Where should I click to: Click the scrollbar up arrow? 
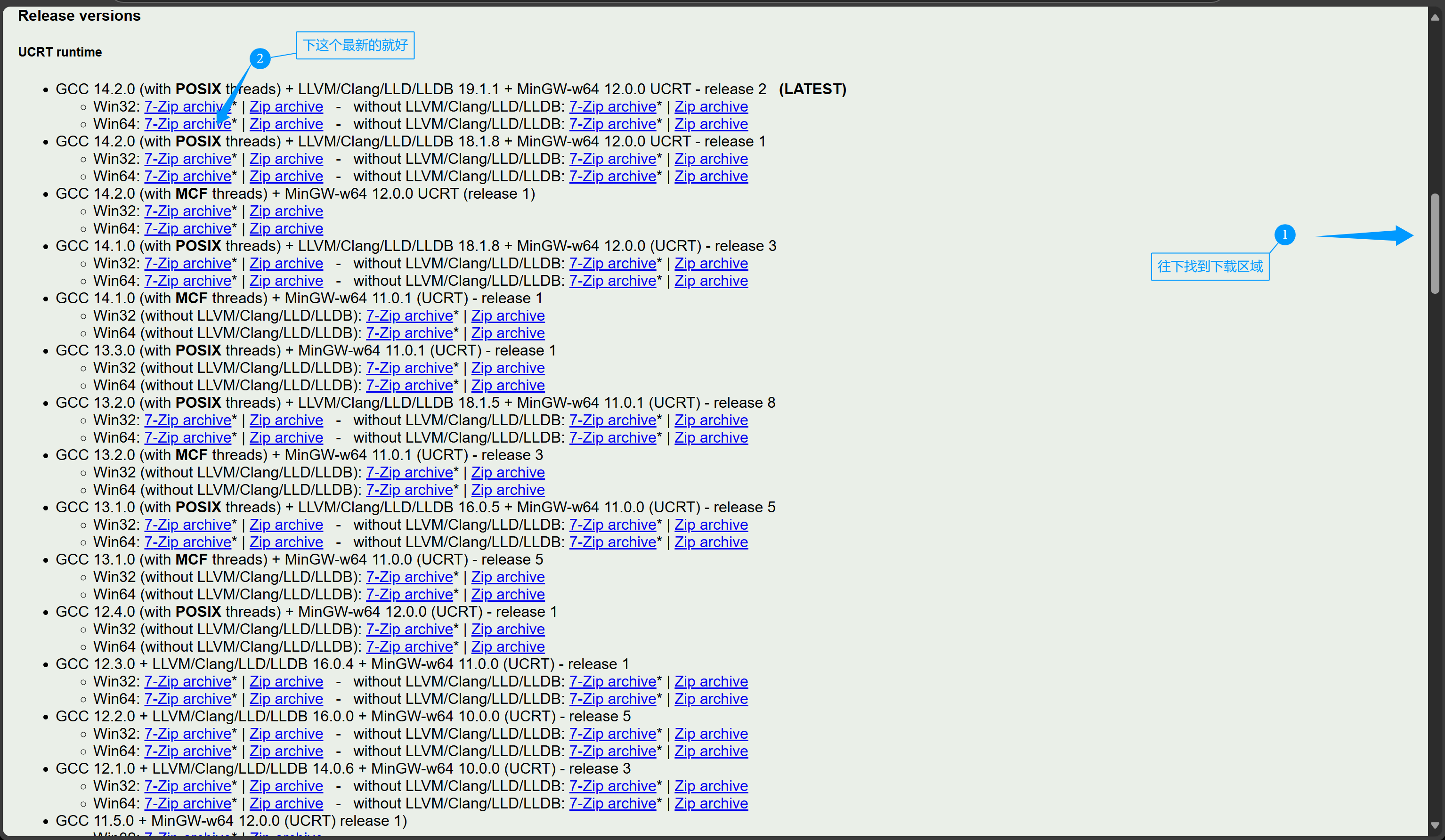point(1435,17)
